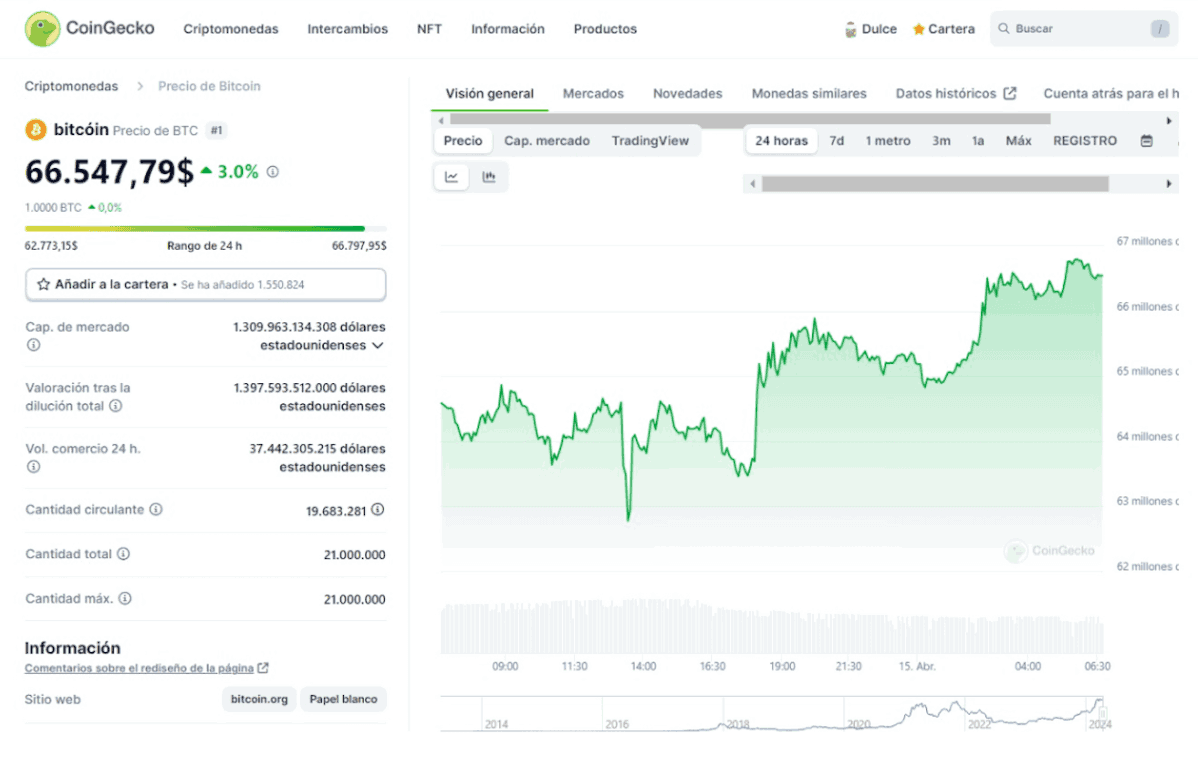
Task: Click the 66.547,79$ price value
Action: pyautogui.click(x=109, y=171)
